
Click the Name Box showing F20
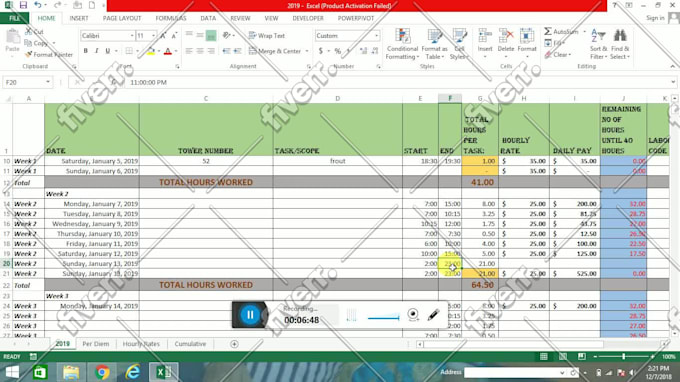(x=24, y=82)
